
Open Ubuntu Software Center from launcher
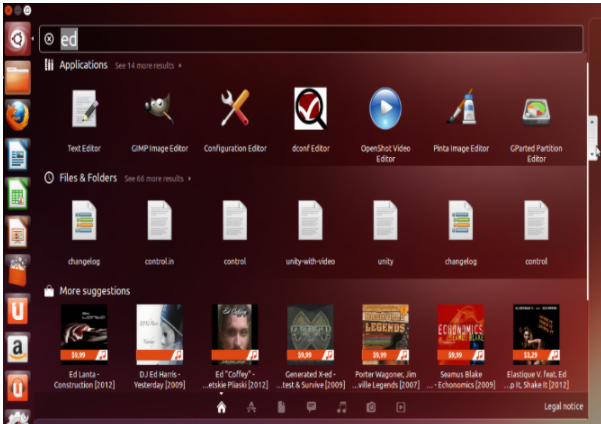click(x=18, y=271)
